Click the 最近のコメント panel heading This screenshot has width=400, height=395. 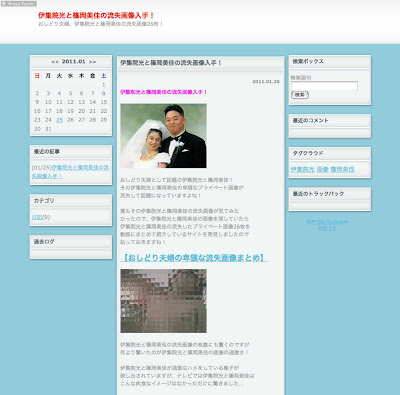(310, 120)
